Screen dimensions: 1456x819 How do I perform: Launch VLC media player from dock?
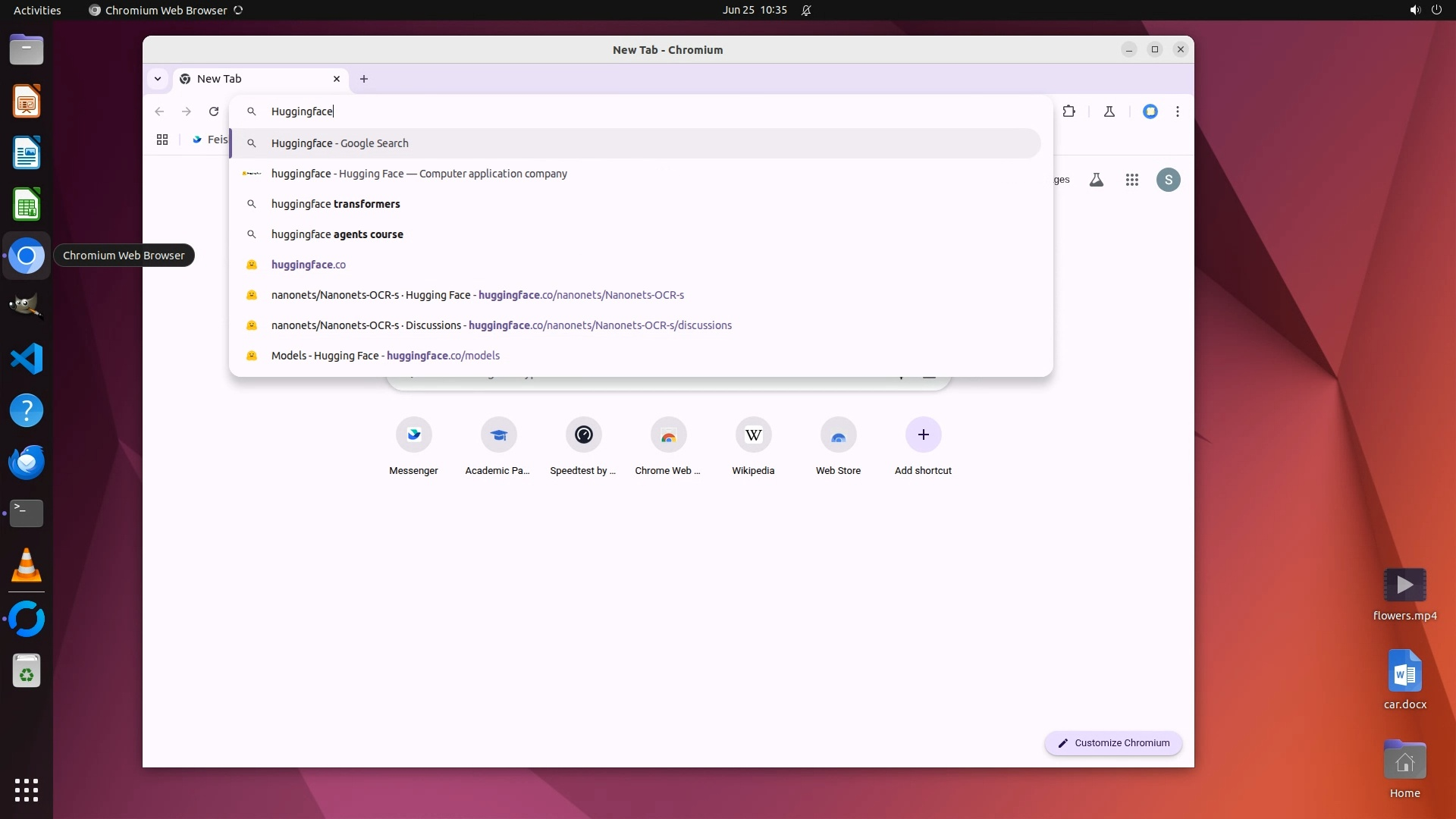(27, 566)
